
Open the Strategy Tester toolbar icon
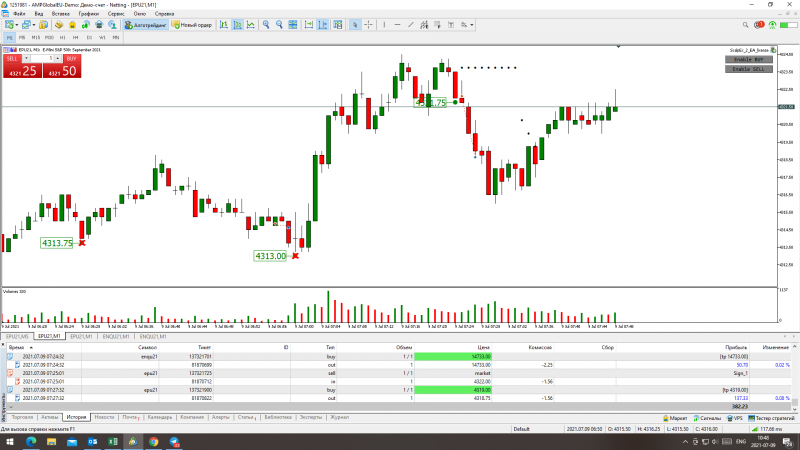tap(113, 24)
